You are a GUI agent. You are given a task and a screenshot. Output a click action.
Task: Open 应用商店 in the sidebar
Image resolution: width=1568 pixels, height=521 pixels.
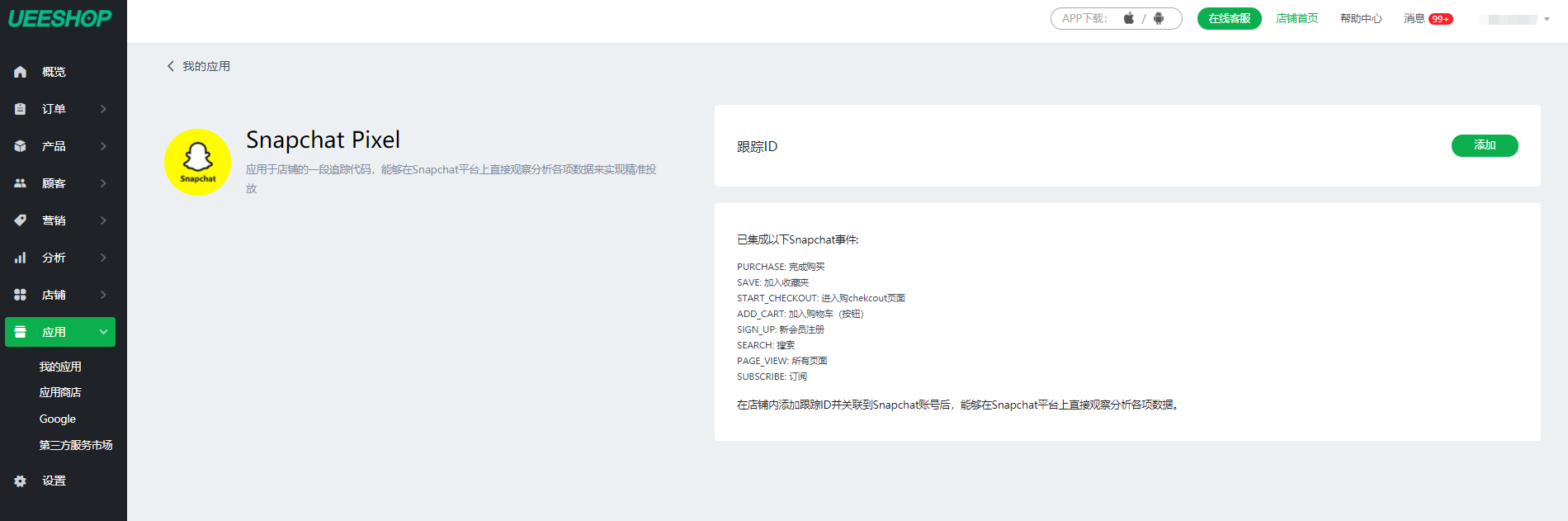pos(60,392)
